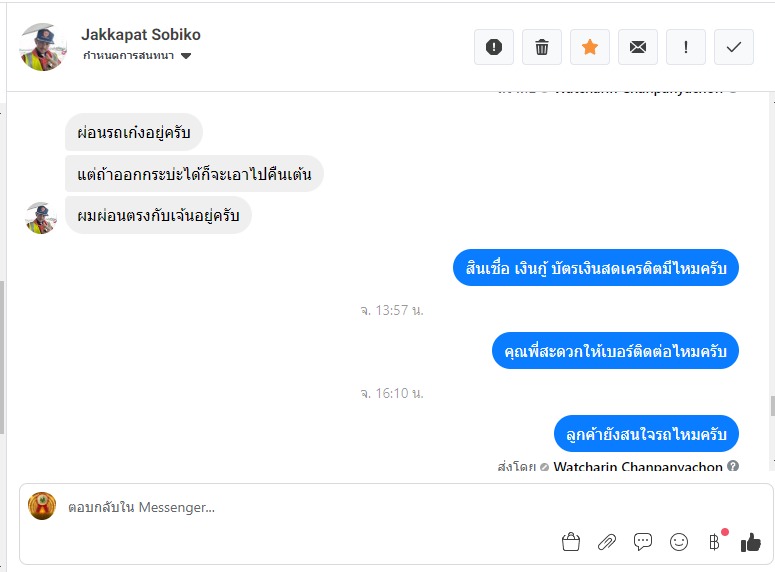The image size is (775, 572).
Task: Click the baht payment request icon
Action: pos(714,542)
